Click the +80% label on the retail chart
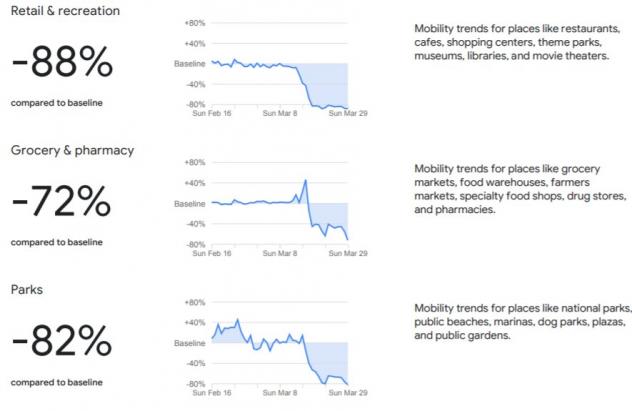This screenshot has height=411, width=632. pos(195,22)
